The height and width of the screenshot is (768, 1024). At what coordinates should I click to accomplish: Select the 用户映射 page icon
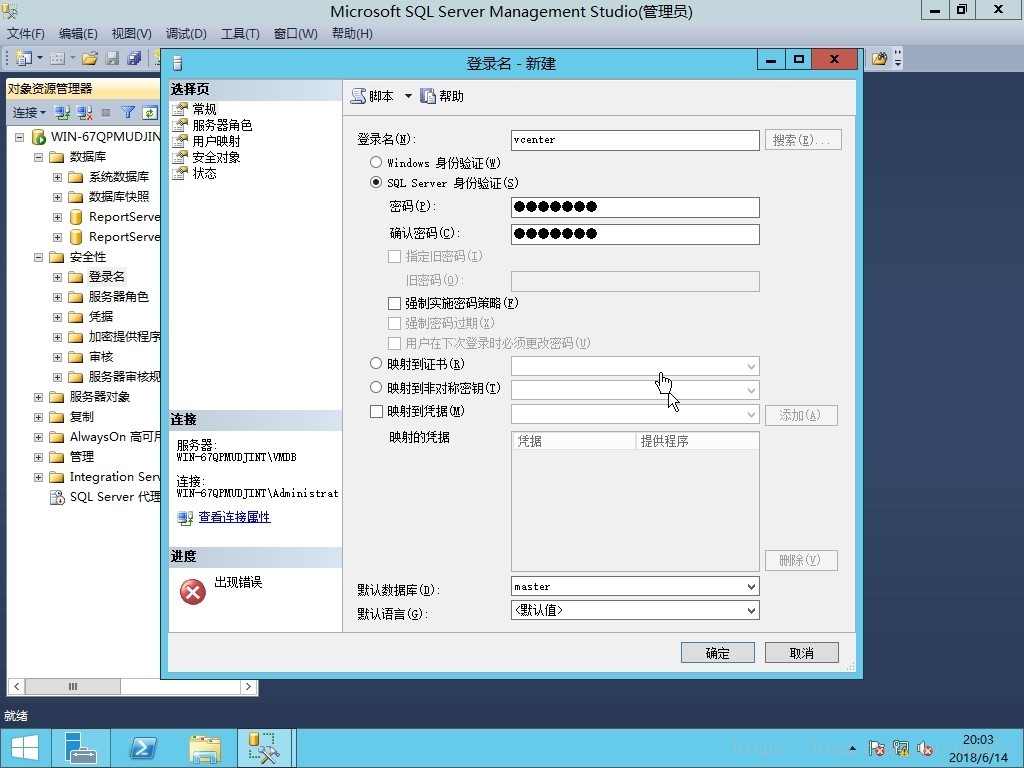180,141
